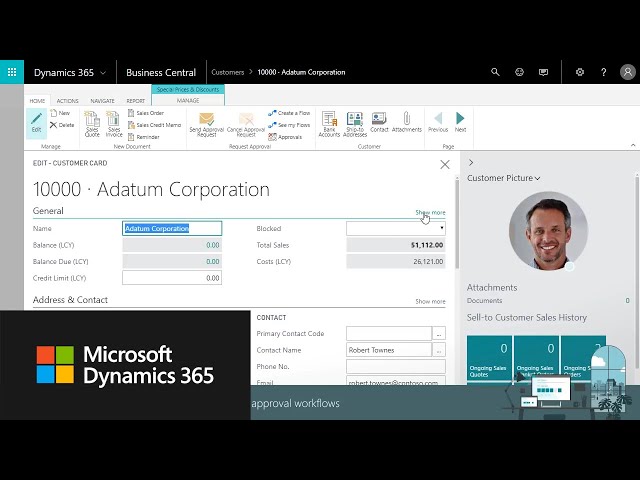Click Send Approval Request icon
The width and height of the screenshot is (640, 480).
206,122
